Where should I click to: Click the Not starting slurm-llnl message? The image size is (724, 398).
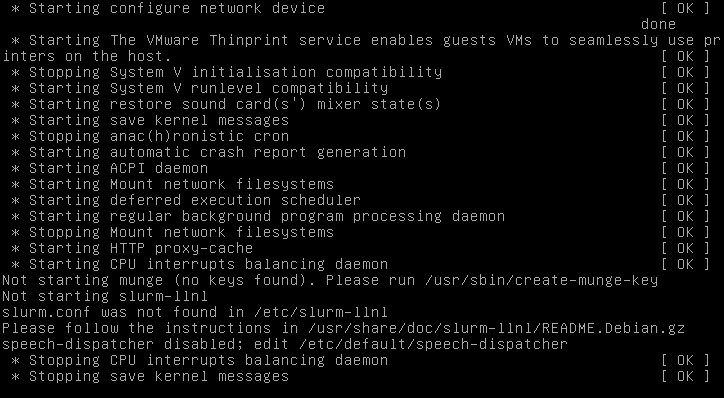(105, 296)
